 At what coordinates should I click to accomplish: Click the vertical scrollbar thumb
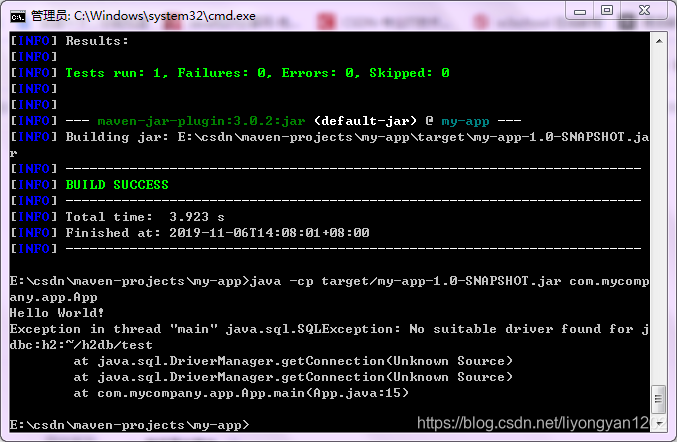(x=658, y=399)
